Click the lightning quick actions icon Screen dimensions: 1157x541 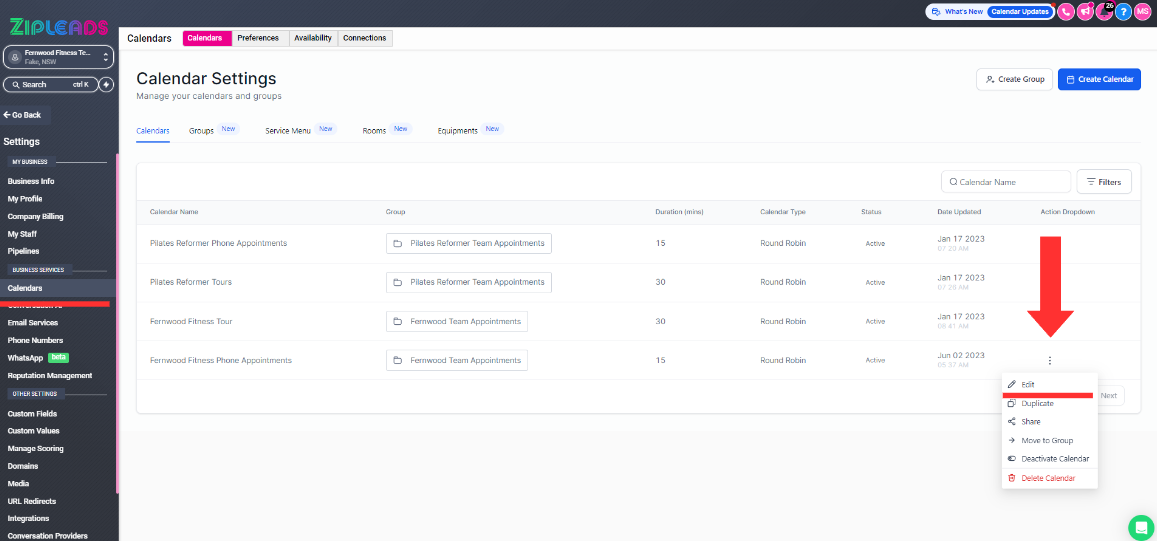coord(106,85)
